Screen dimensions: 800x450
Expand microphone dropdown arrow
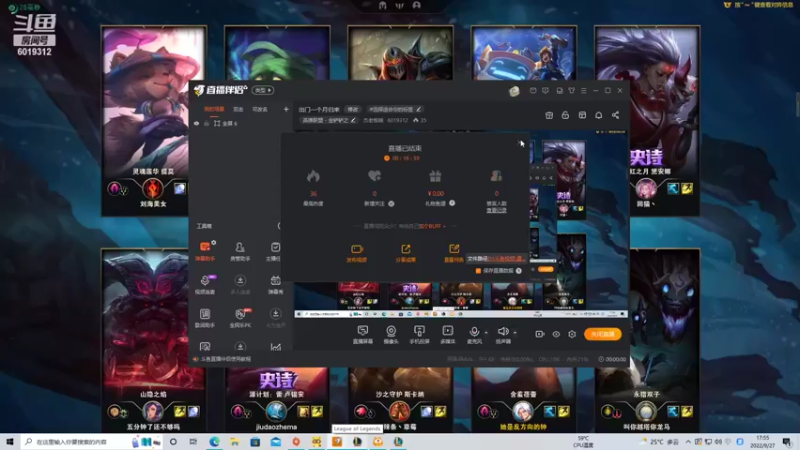[486, 332]
